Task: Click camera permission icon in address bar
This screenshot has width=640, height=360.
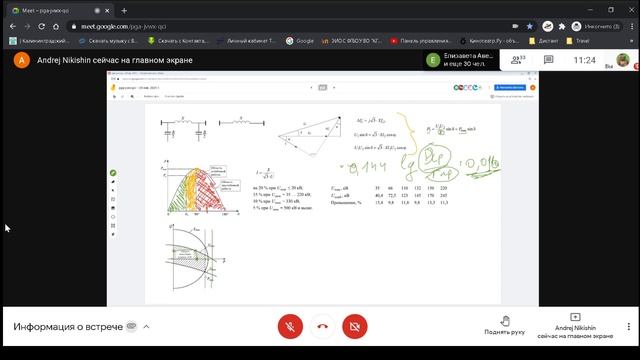Action: tap(515, 27)
